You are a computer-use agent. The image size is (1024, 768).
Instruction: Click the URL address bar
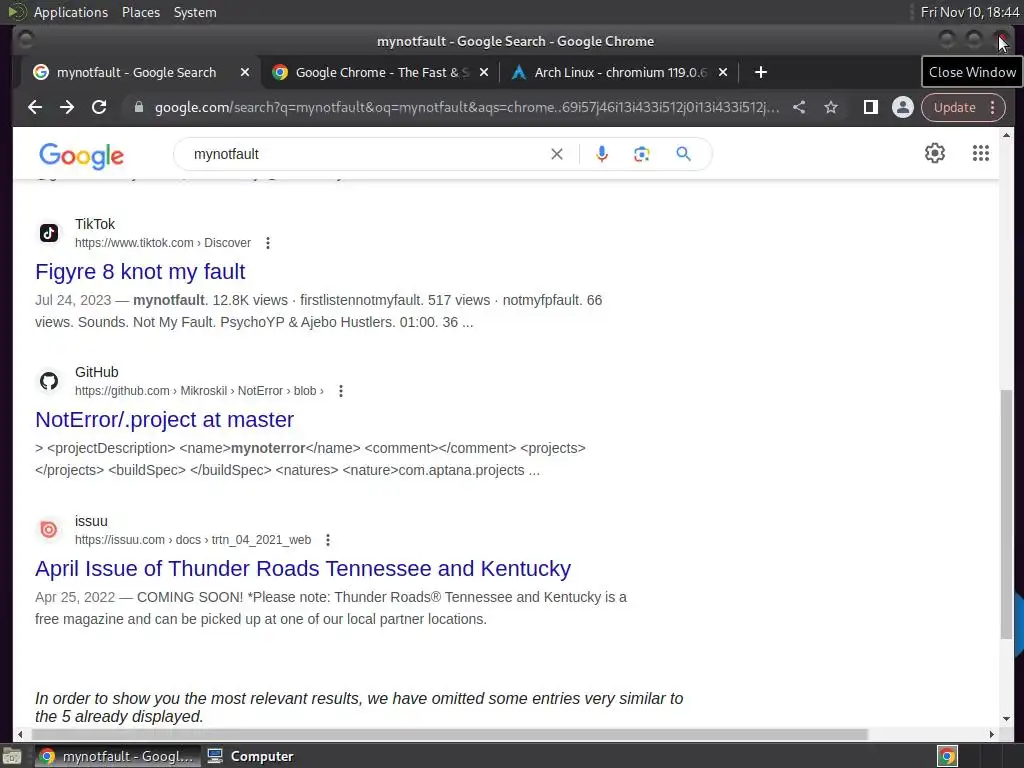[x=466, y=107]
